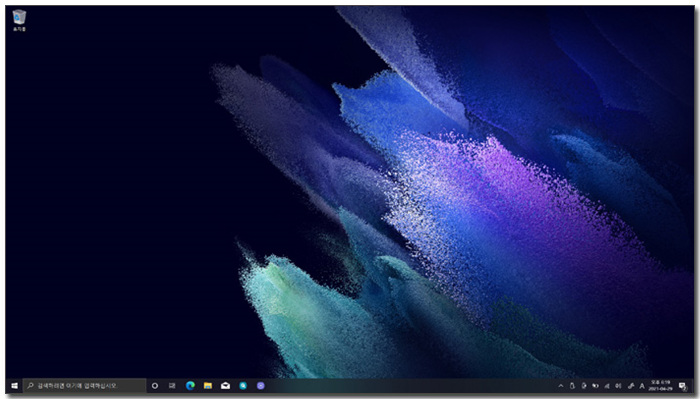Expand the hidden system tray icons chevron

pyautogui.click(x=561, y=386)
